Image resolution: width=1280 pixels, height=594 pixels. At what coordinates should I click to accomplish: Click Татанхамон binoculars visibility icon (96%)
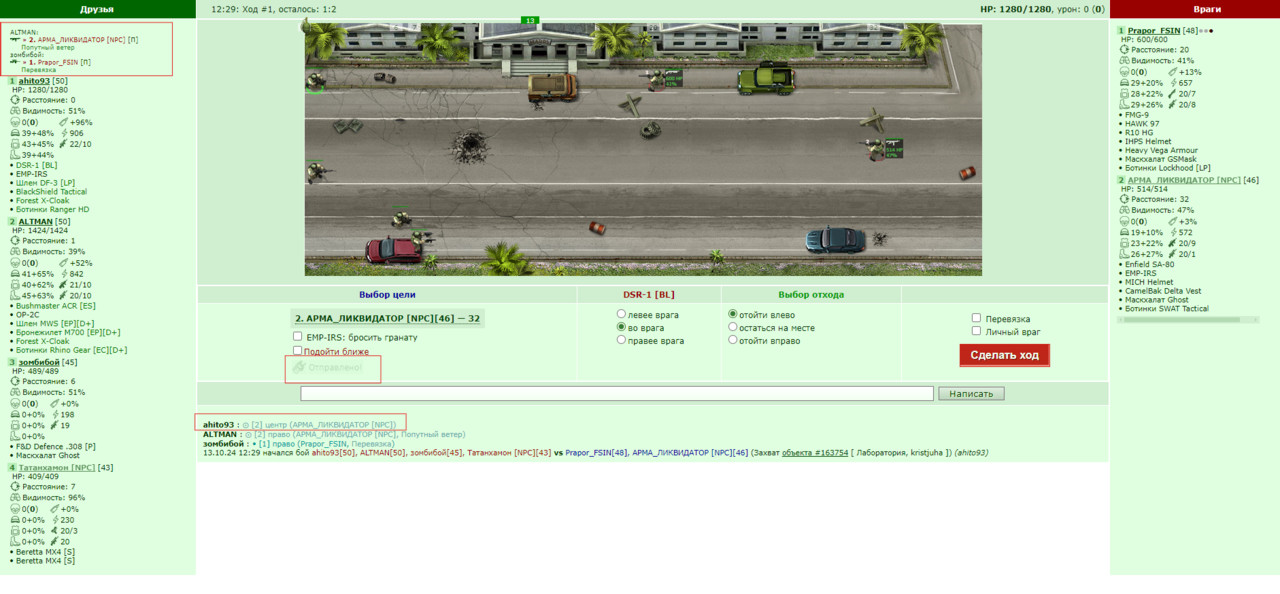(14, 497)
